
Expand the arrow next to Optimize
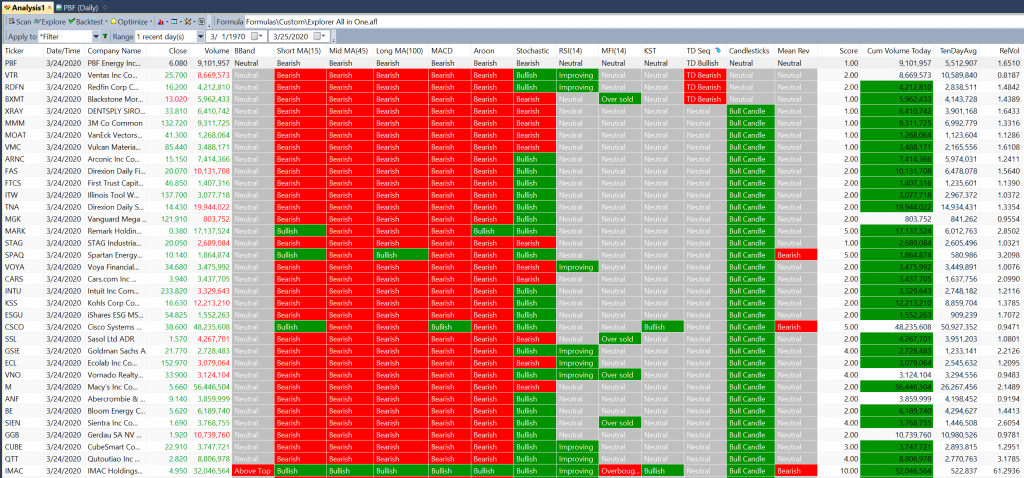click(149, 21)
